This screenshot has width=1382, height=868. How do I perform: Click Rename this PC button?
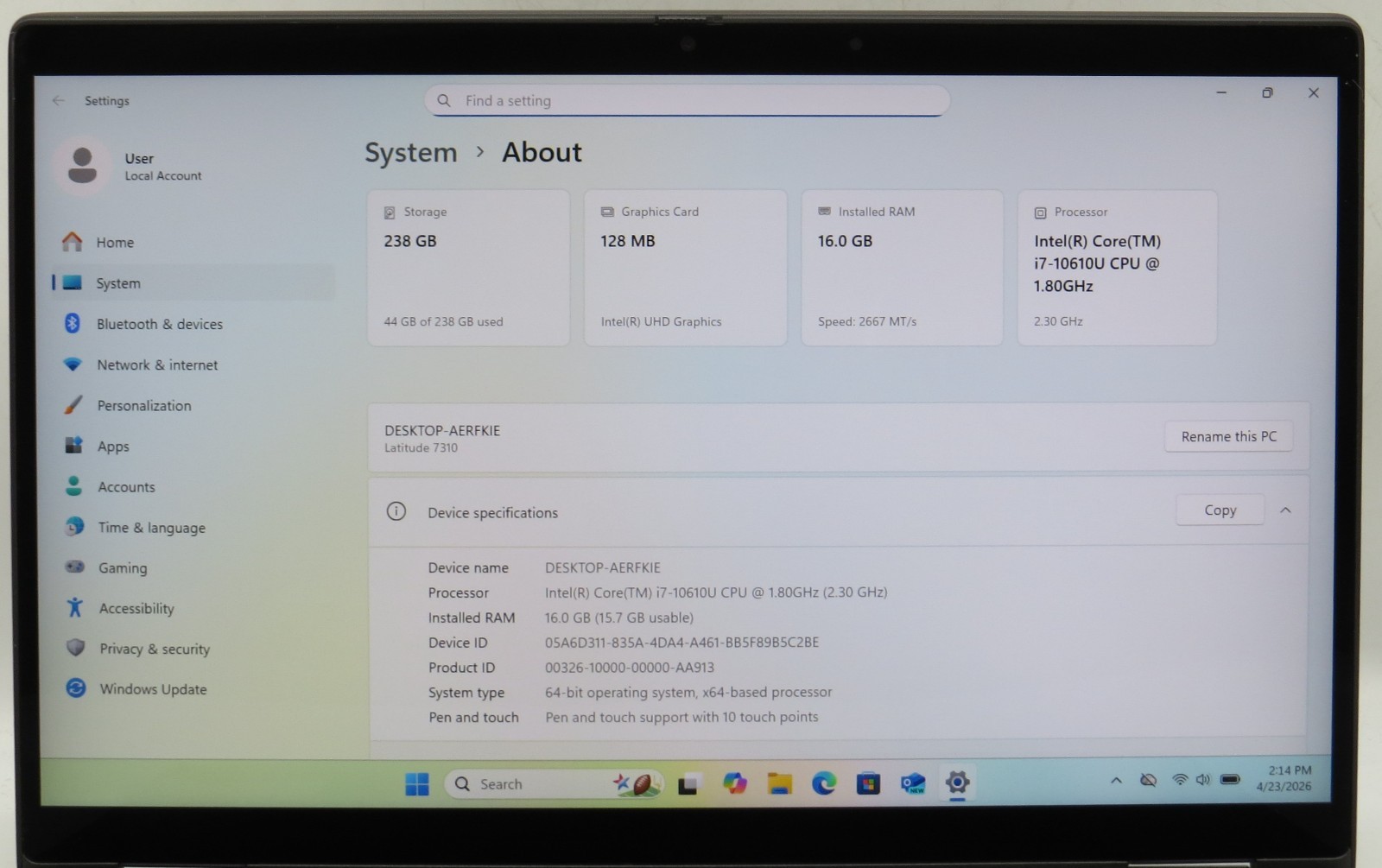tap(1228, 436)
